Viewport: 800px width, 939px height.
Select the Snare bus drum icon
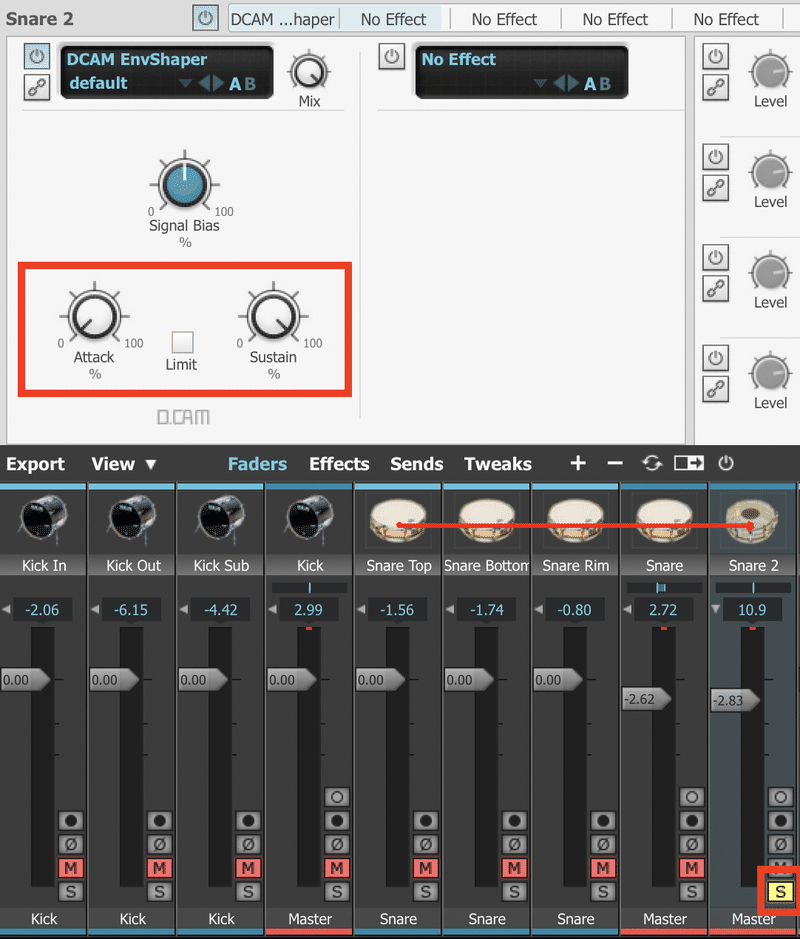(664, 521)
